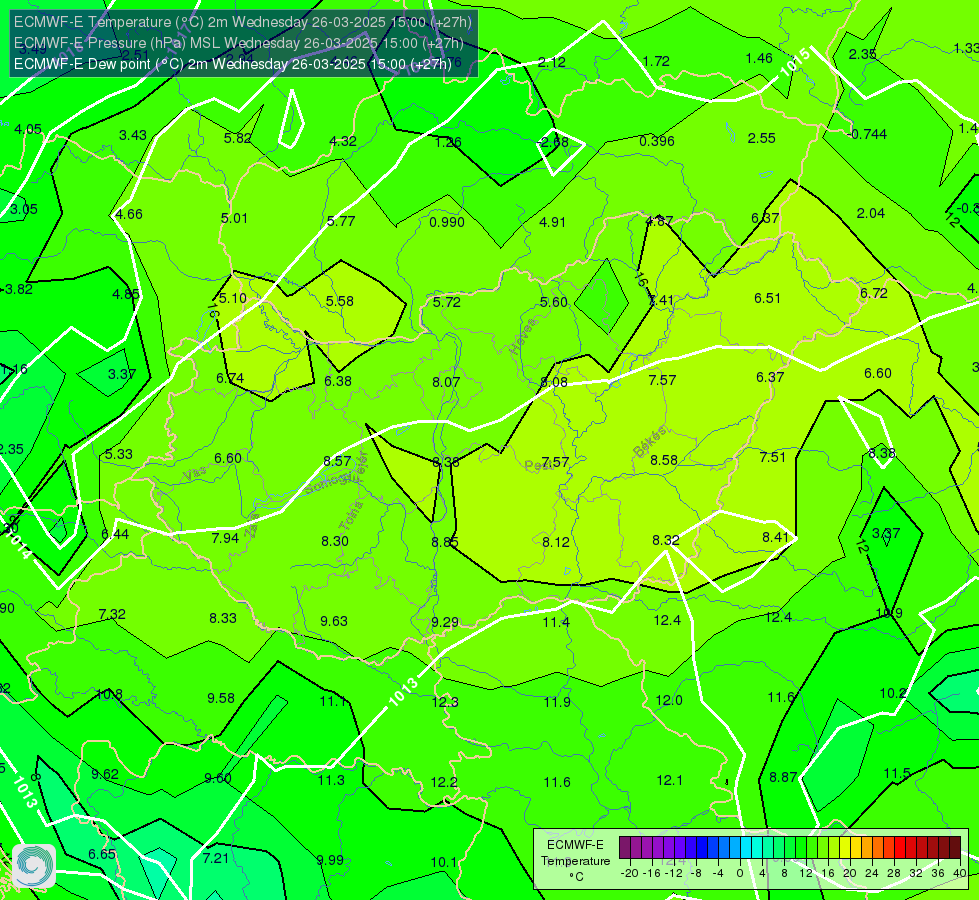Click the dew point value 6.65
The width and height of the screenshot is (979, 900).
coord(102,854)
